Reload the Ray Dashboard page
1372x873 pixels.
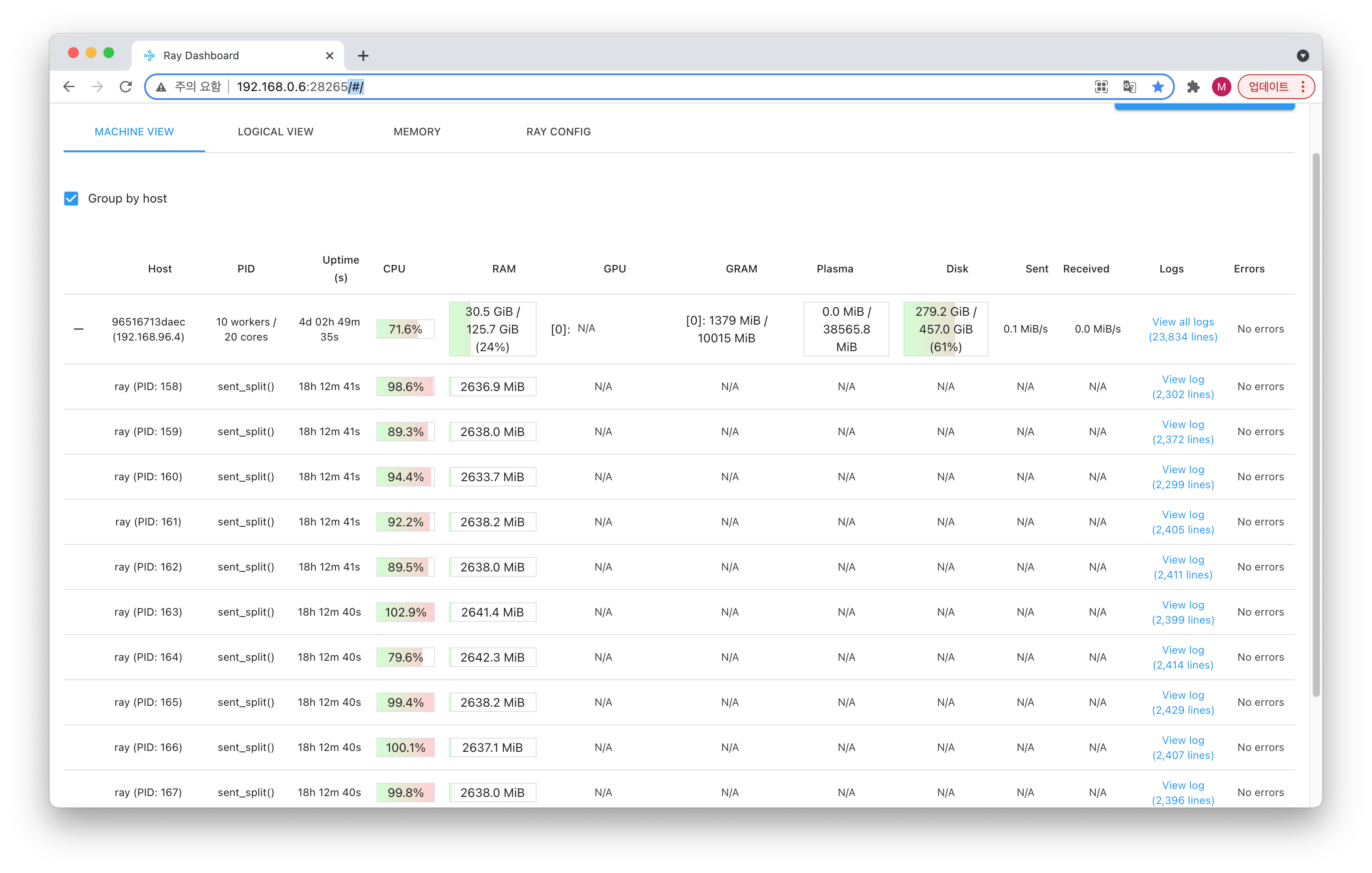(126, 87)
